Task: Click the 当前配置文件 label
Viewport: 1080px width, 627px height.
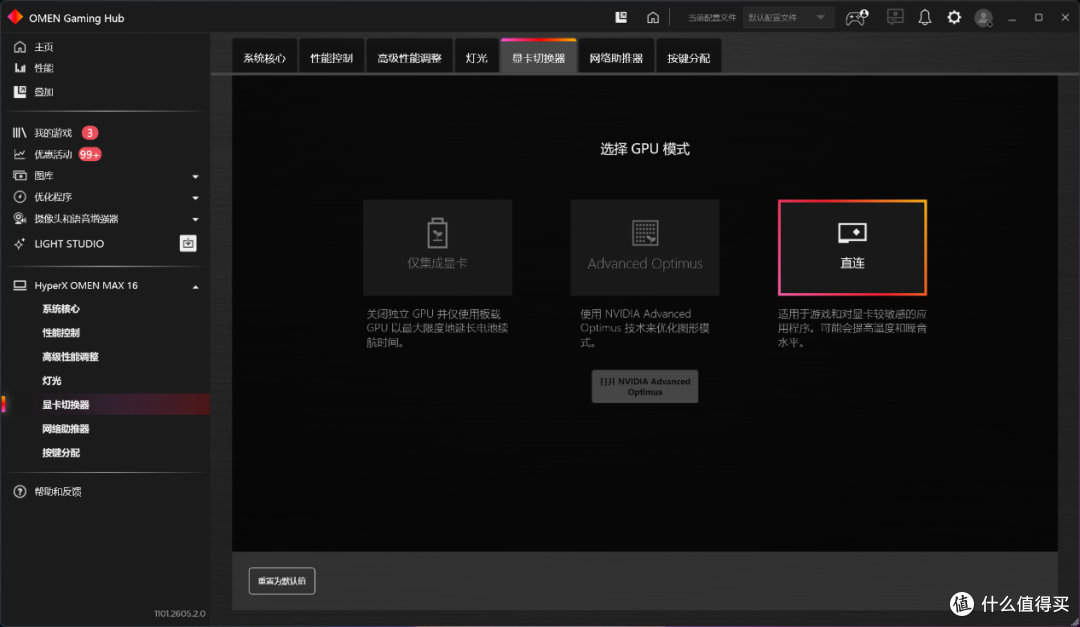Action: tap(712, 18)
